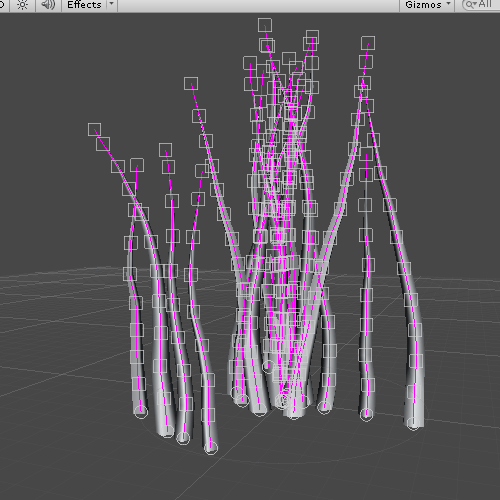Select the topmost square handle of the tallest center strand
This screenshot has width=500, height=500.
(x=265, y=25)
